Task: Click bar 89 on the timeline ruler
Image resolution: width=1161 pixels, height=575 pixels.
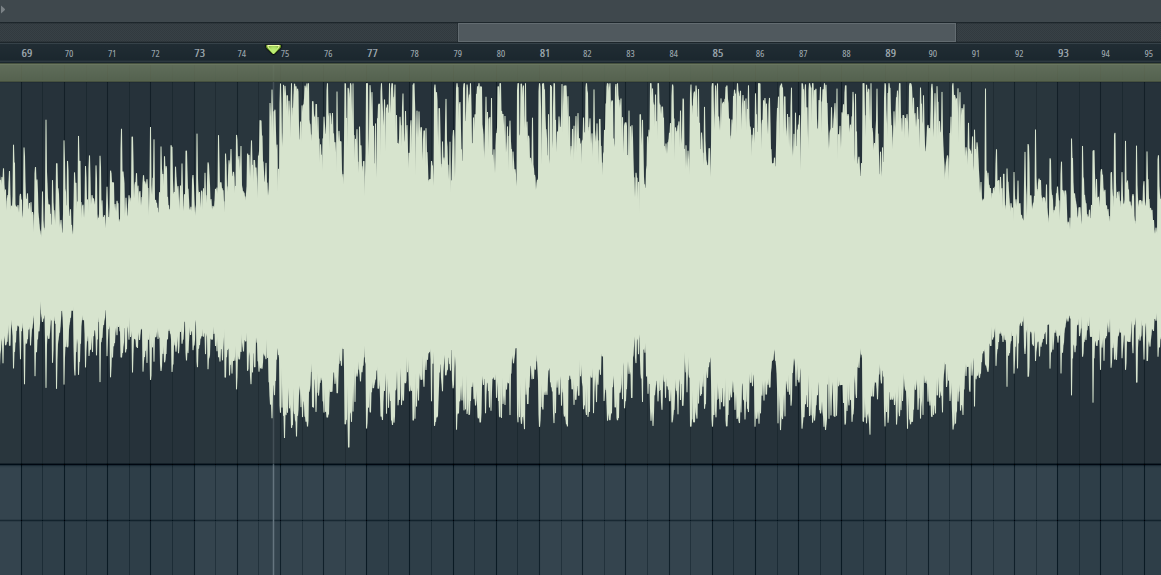Action: (x=891, y=53)
